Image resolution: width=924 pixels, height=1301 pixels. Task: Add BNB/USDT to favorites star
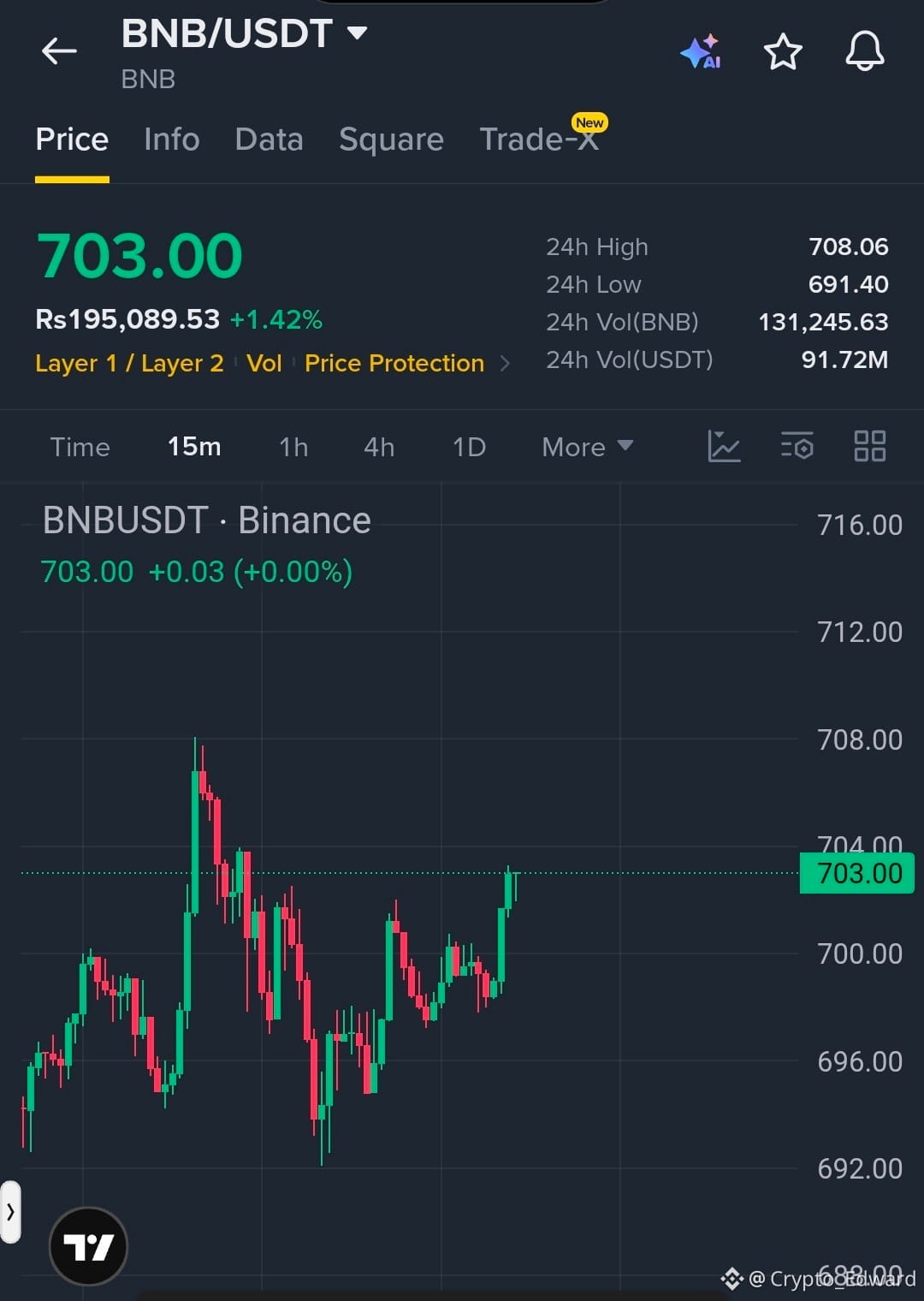point(783,51)
